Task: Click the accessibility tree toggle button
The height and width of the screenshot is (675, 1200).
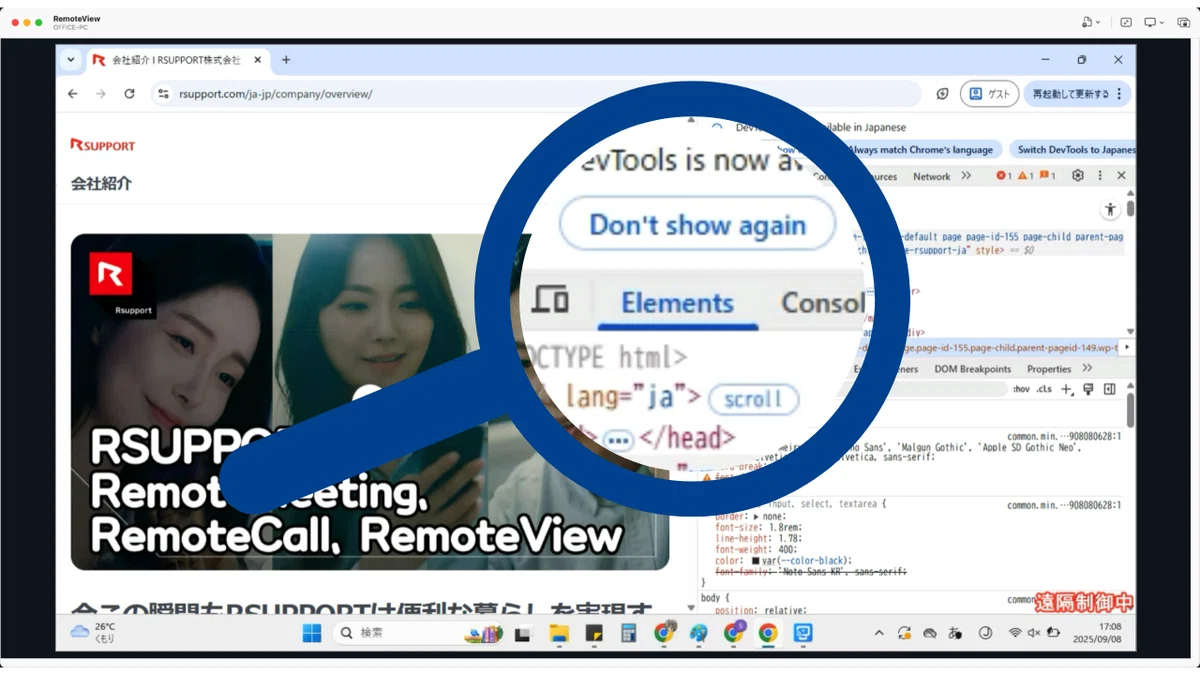Action: 1110,210
